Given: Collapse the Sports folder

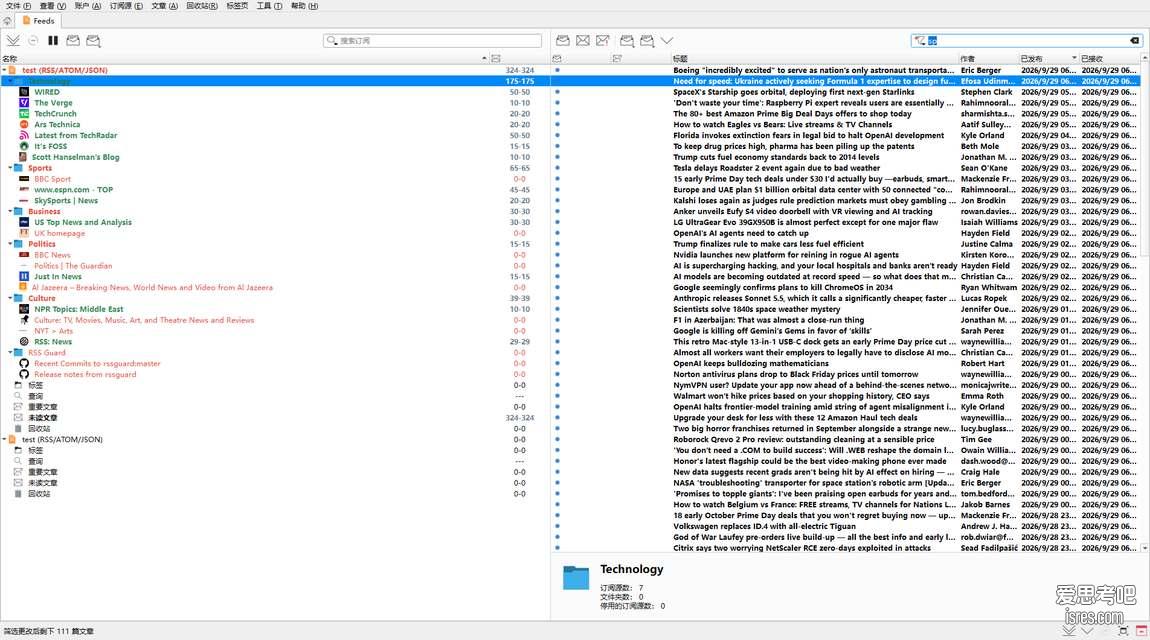Looking at the screenshot, I should point(10,168).
